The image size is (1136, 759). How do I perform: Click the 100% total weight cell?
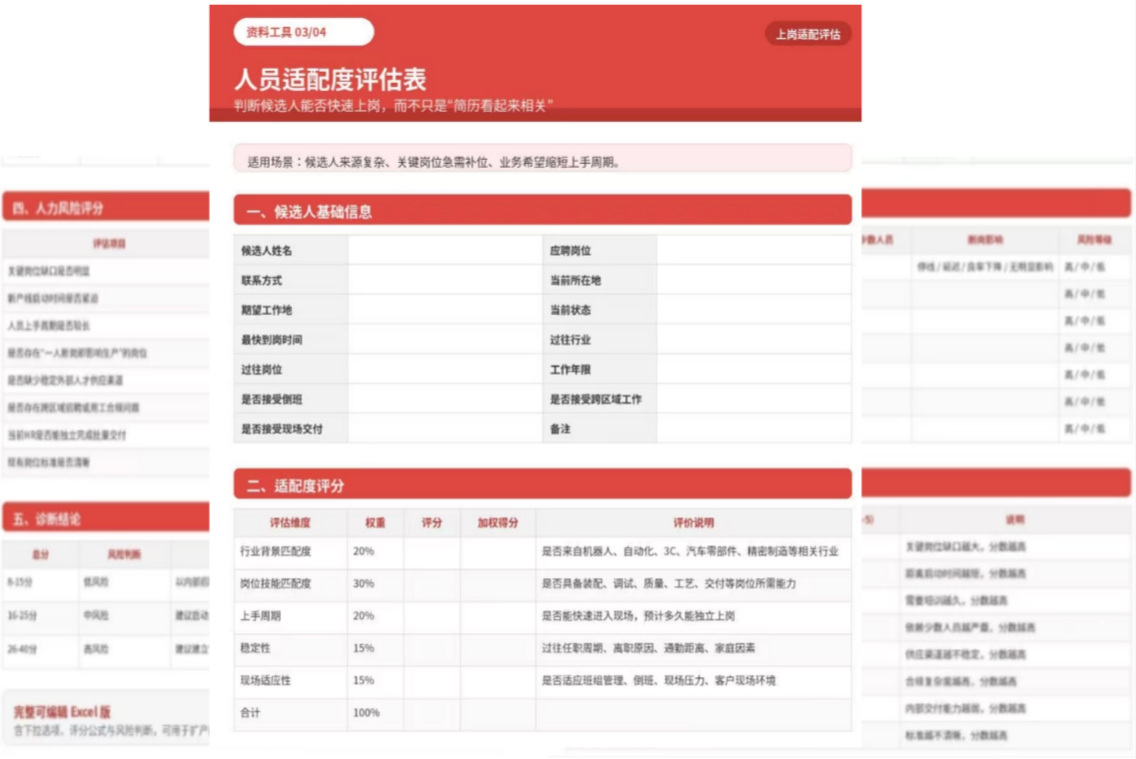tap(366, 713)
